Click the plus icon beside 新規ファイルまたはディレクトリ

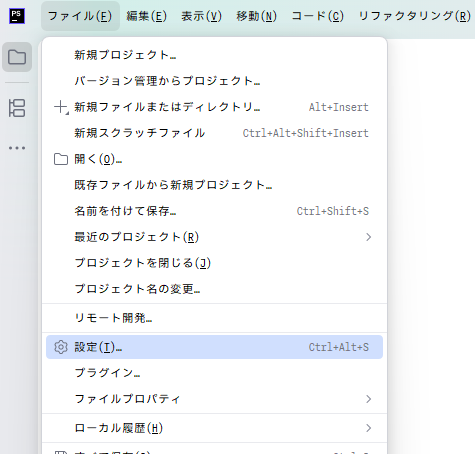point(61,107)
